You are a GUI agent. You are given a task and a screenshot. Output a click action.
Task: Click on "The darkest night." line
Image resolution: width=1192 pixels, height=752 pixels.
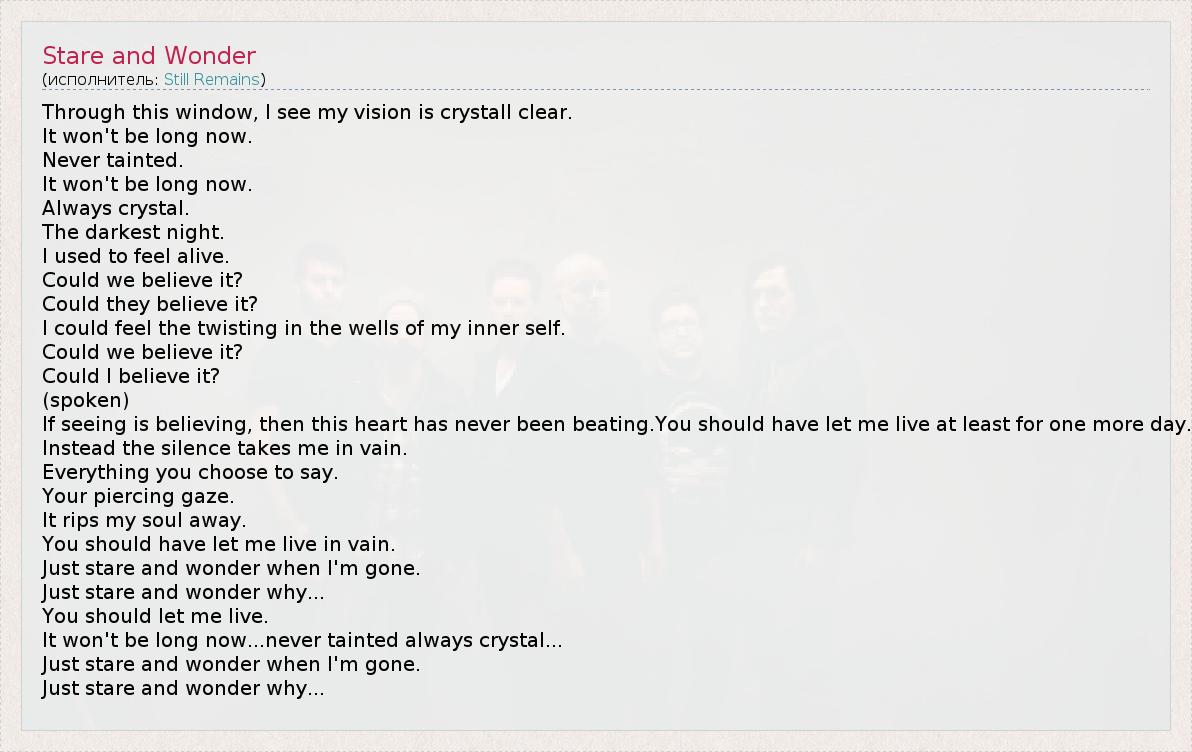click(133, 232)
